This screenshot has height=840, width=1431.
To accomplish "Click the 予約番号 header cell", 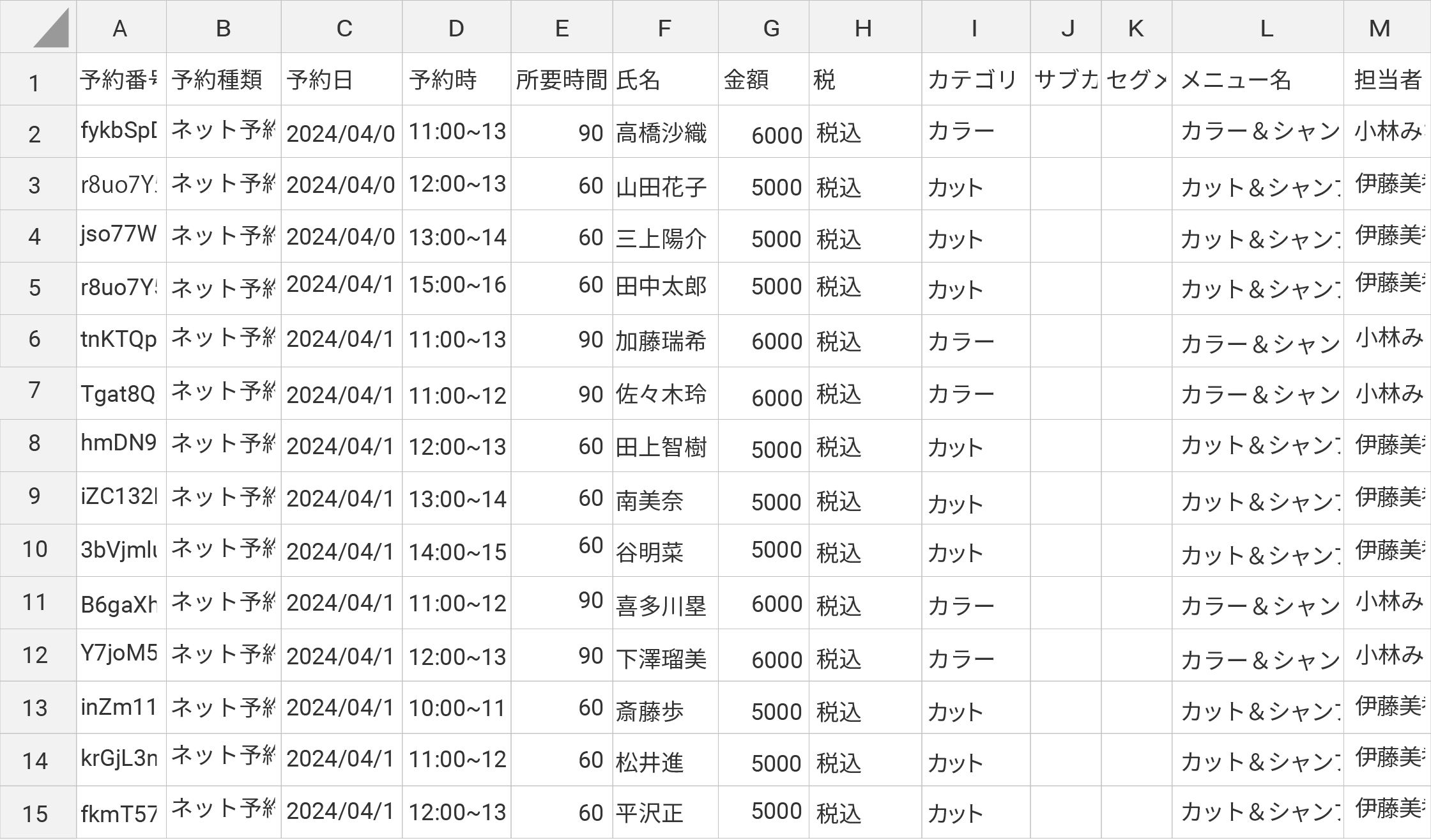I will click(120, 80).
